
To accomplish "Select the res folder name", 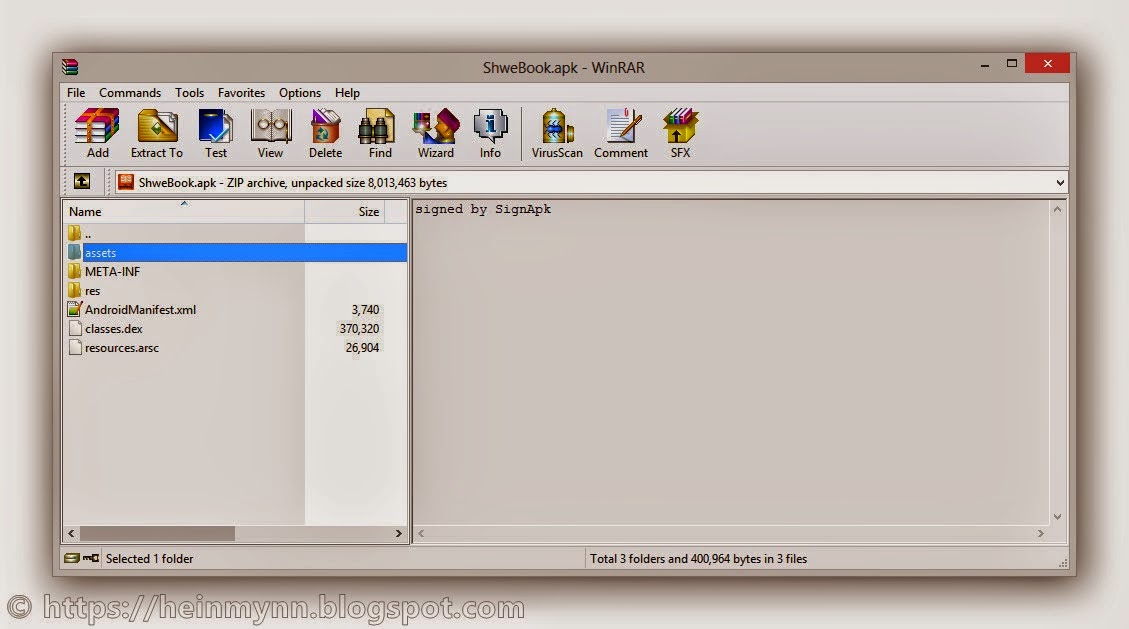I will (92, 291).
